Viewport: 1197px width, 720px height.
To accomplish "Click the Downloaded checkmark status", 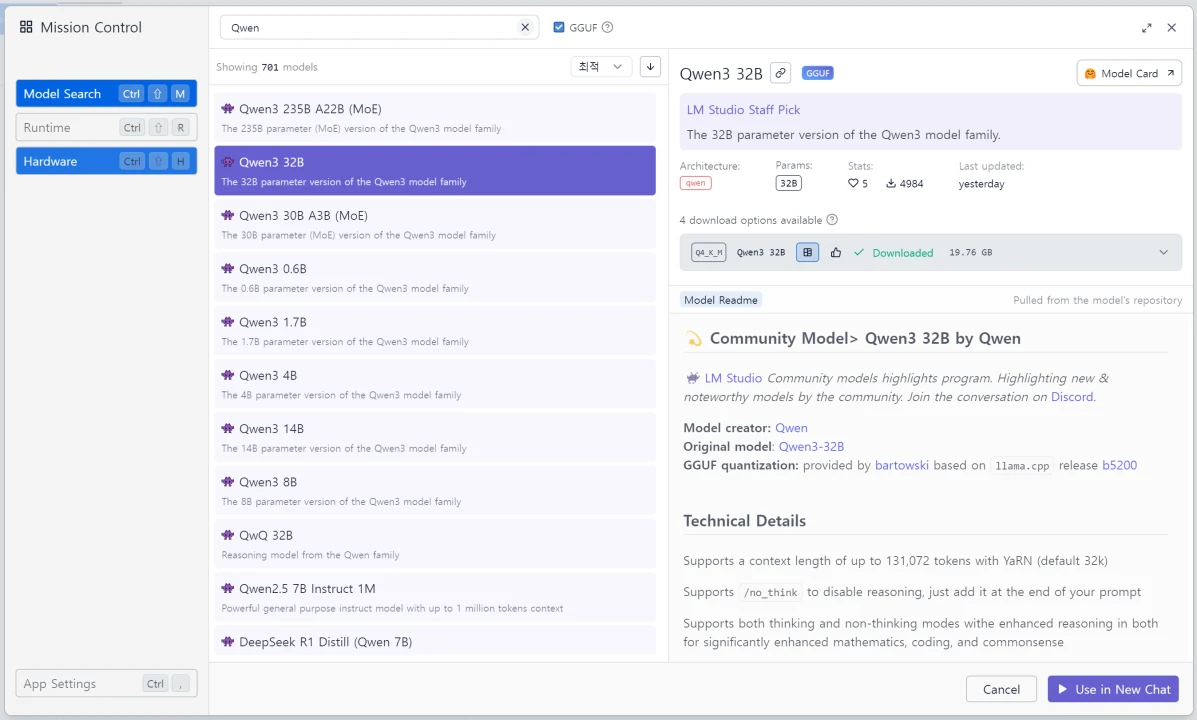I will 893,253.
